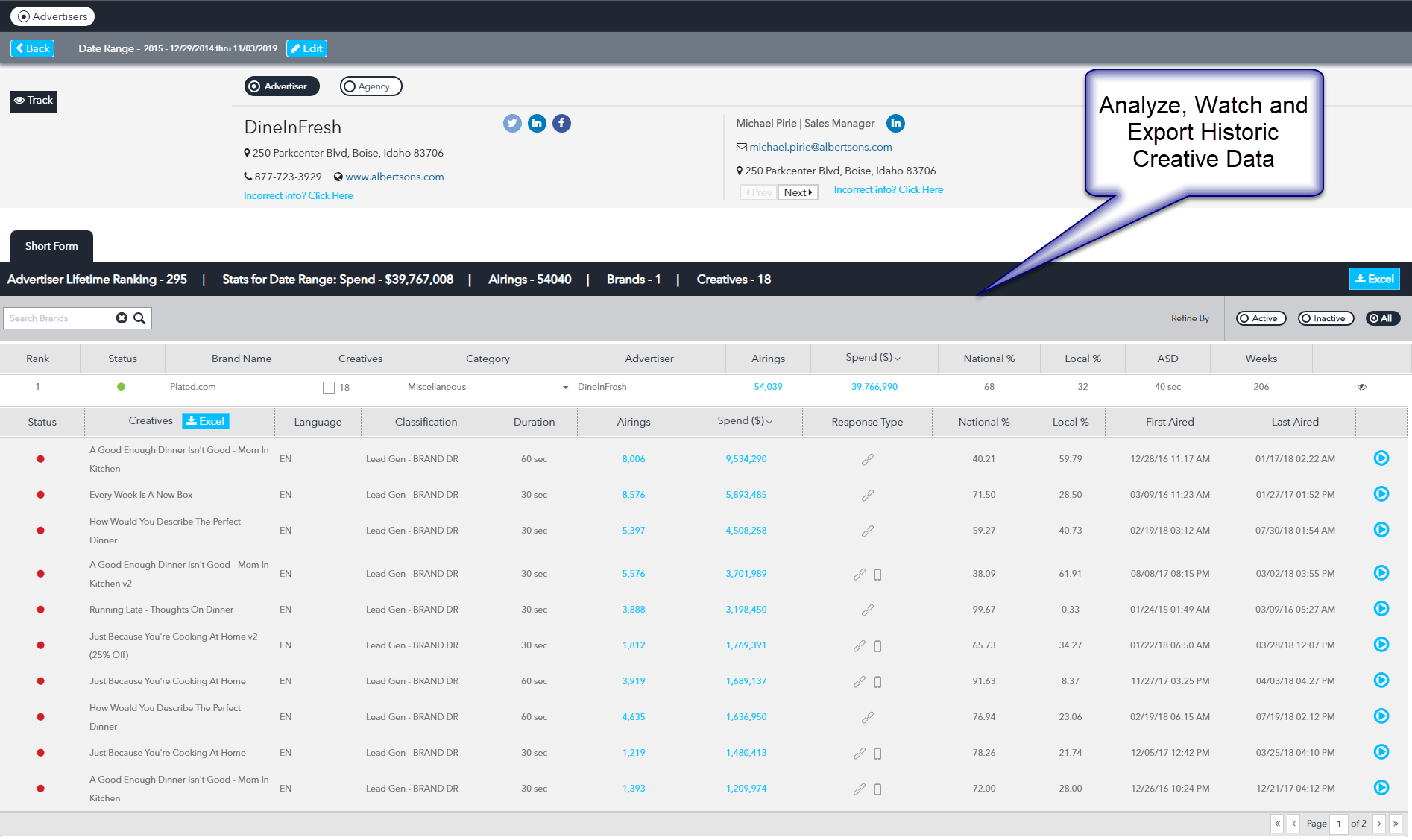Select the Advertiser radio option
1412x840 pixels.
click(282, 86)
